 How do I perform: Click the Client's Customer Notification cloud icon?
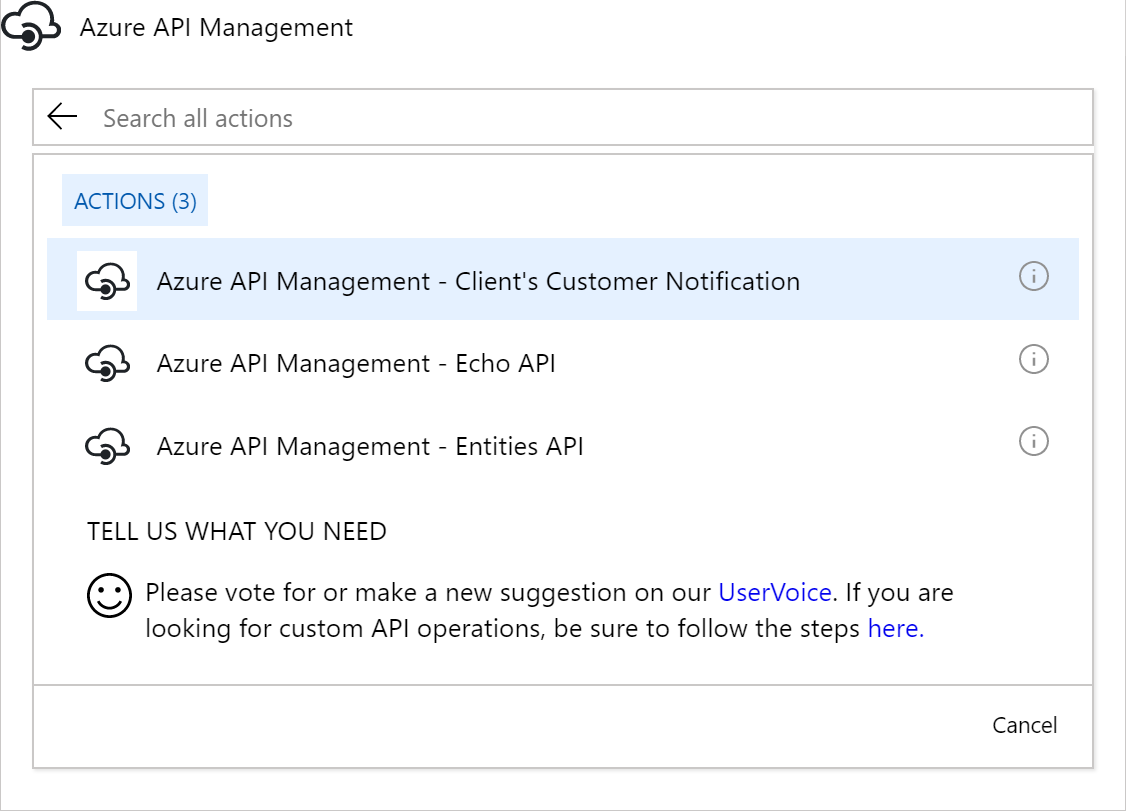[107, 281]
